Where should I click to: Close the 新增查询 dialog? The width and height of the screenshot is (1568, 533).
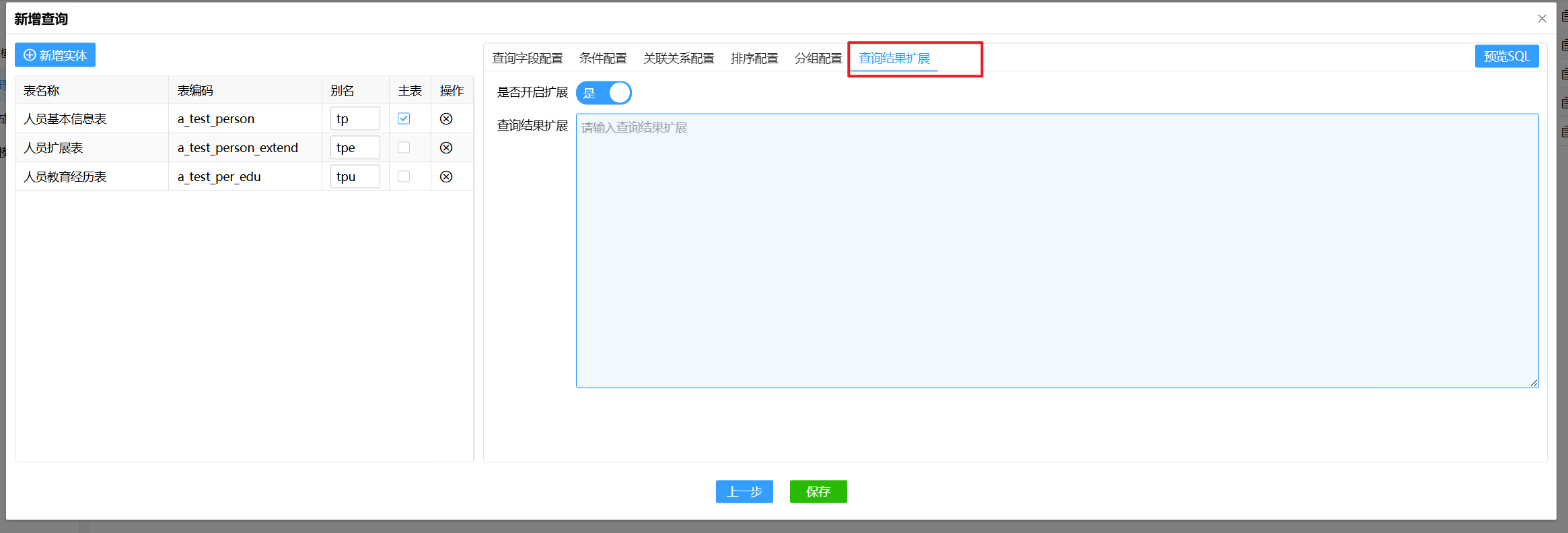(1542, 19)
